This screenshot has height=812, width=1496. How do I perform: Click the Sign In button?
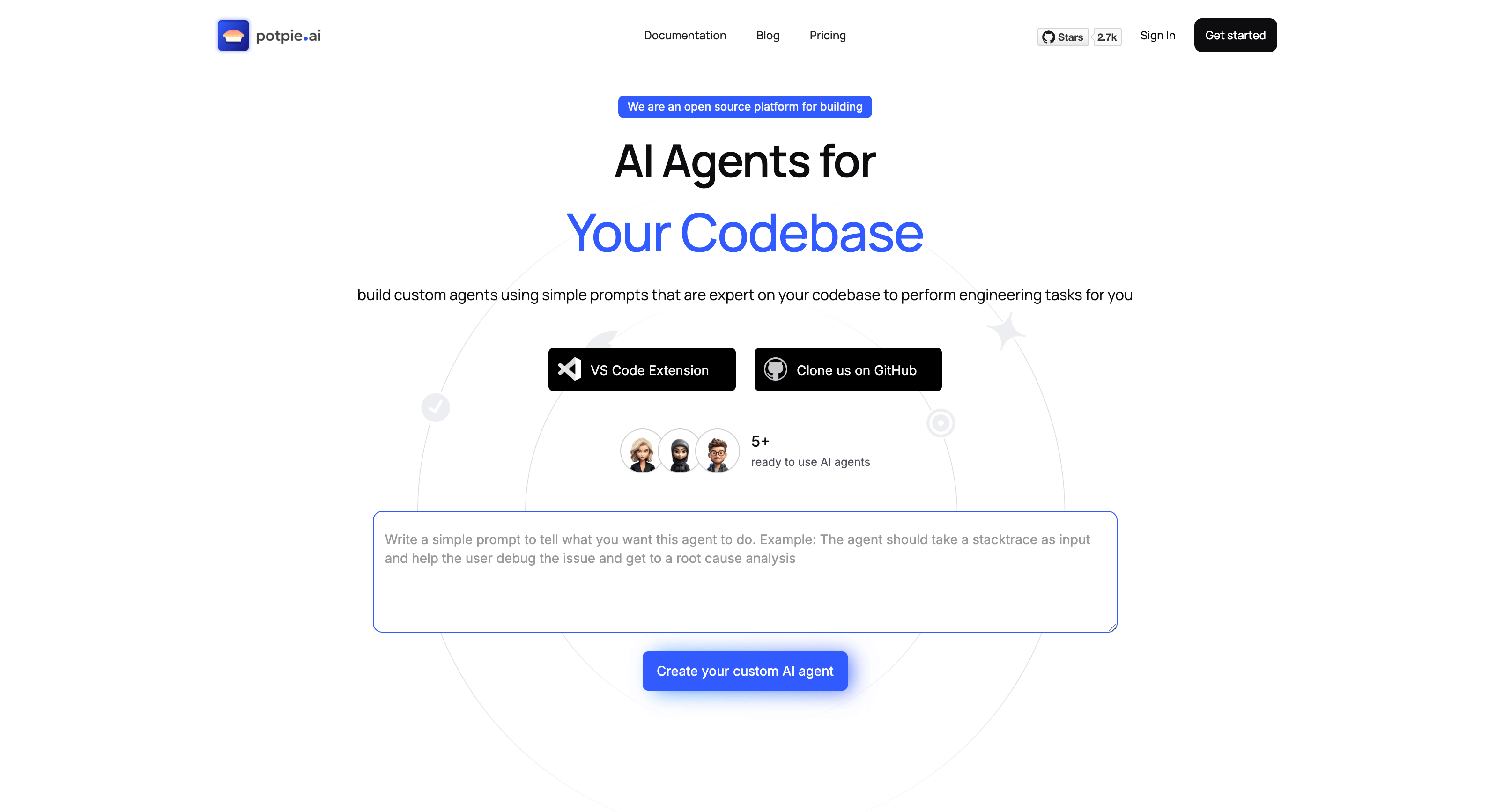point(1157,35)
